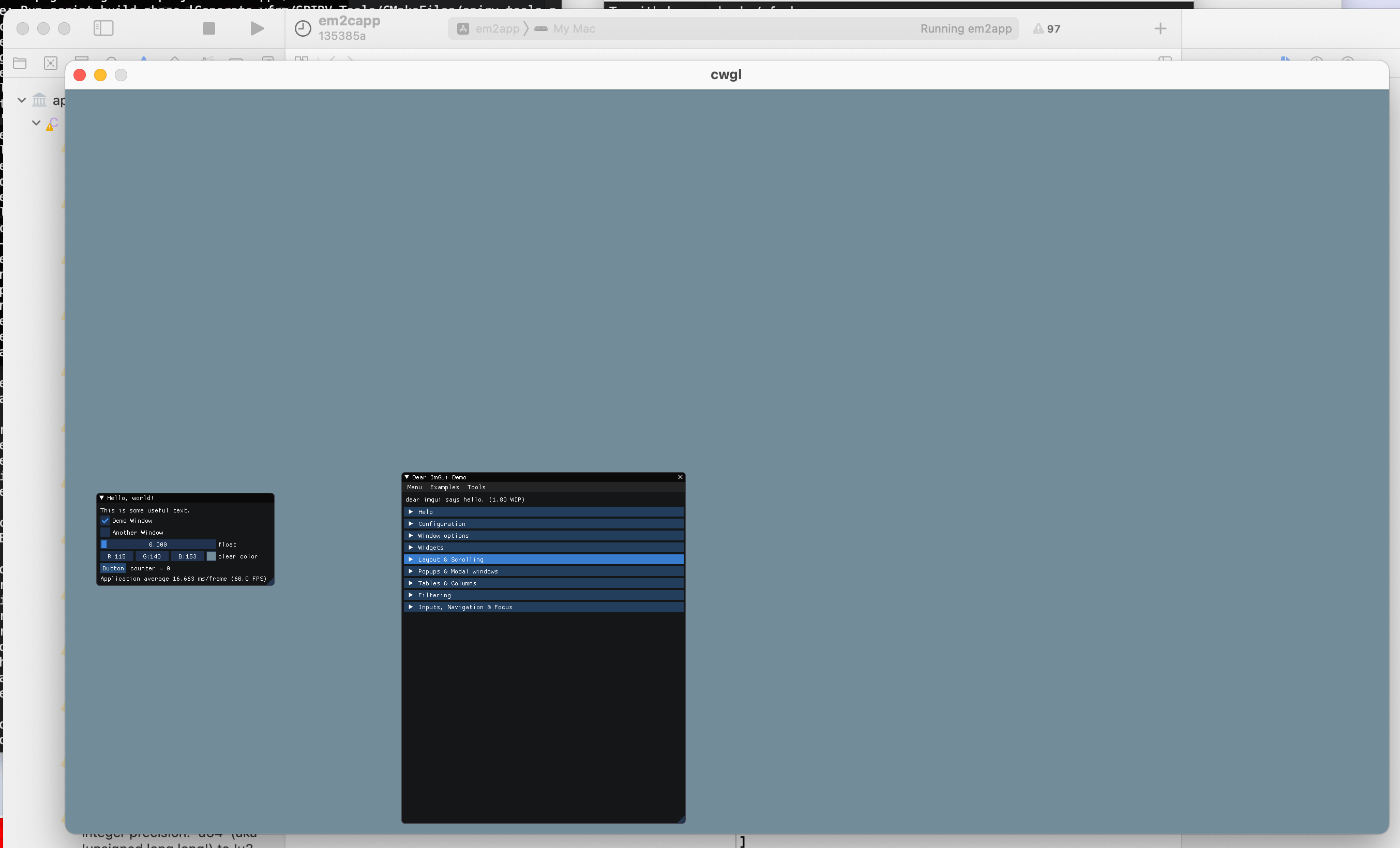Open the Xcode source control navigator icon

51,62
